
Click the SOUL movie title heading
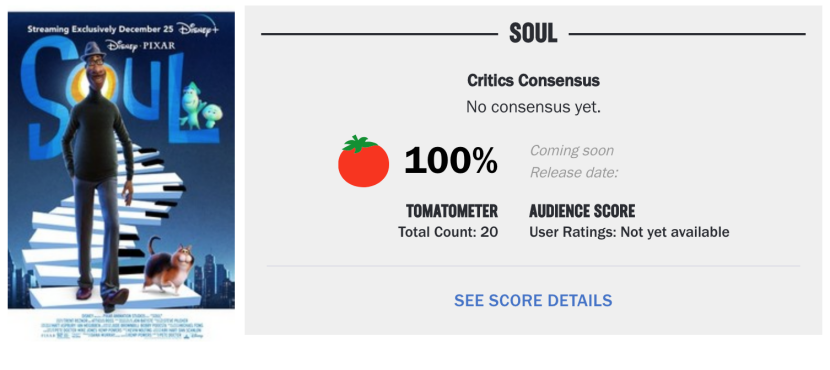533,34
